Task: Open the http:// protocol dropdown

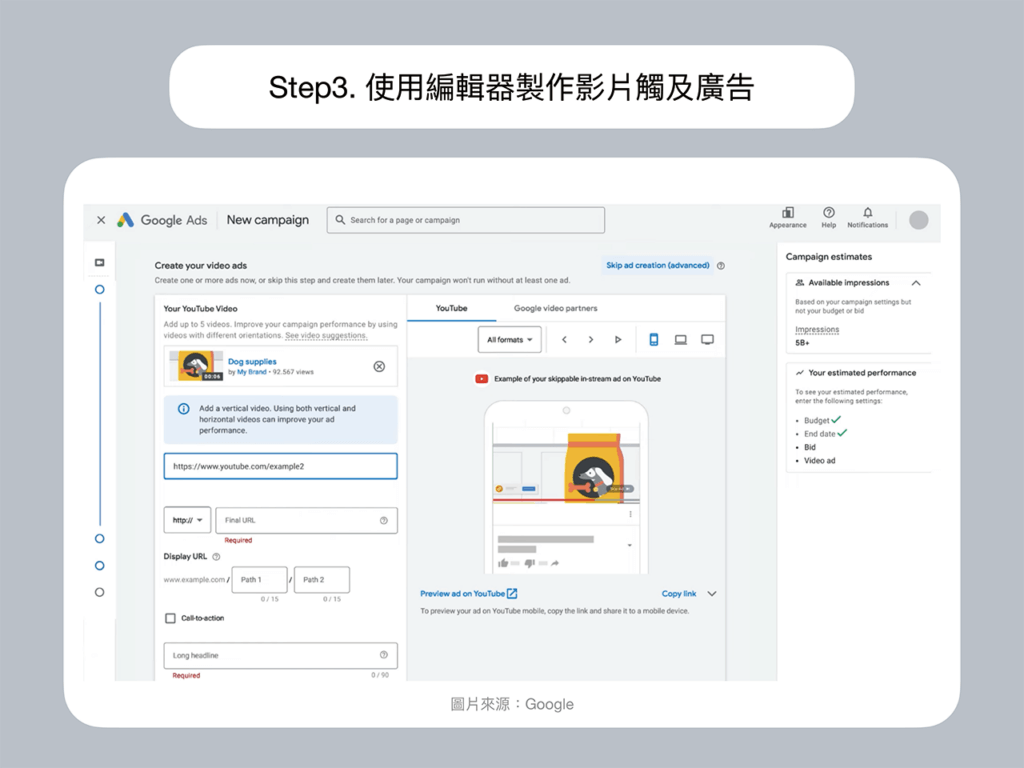Action: pos(187,520)
